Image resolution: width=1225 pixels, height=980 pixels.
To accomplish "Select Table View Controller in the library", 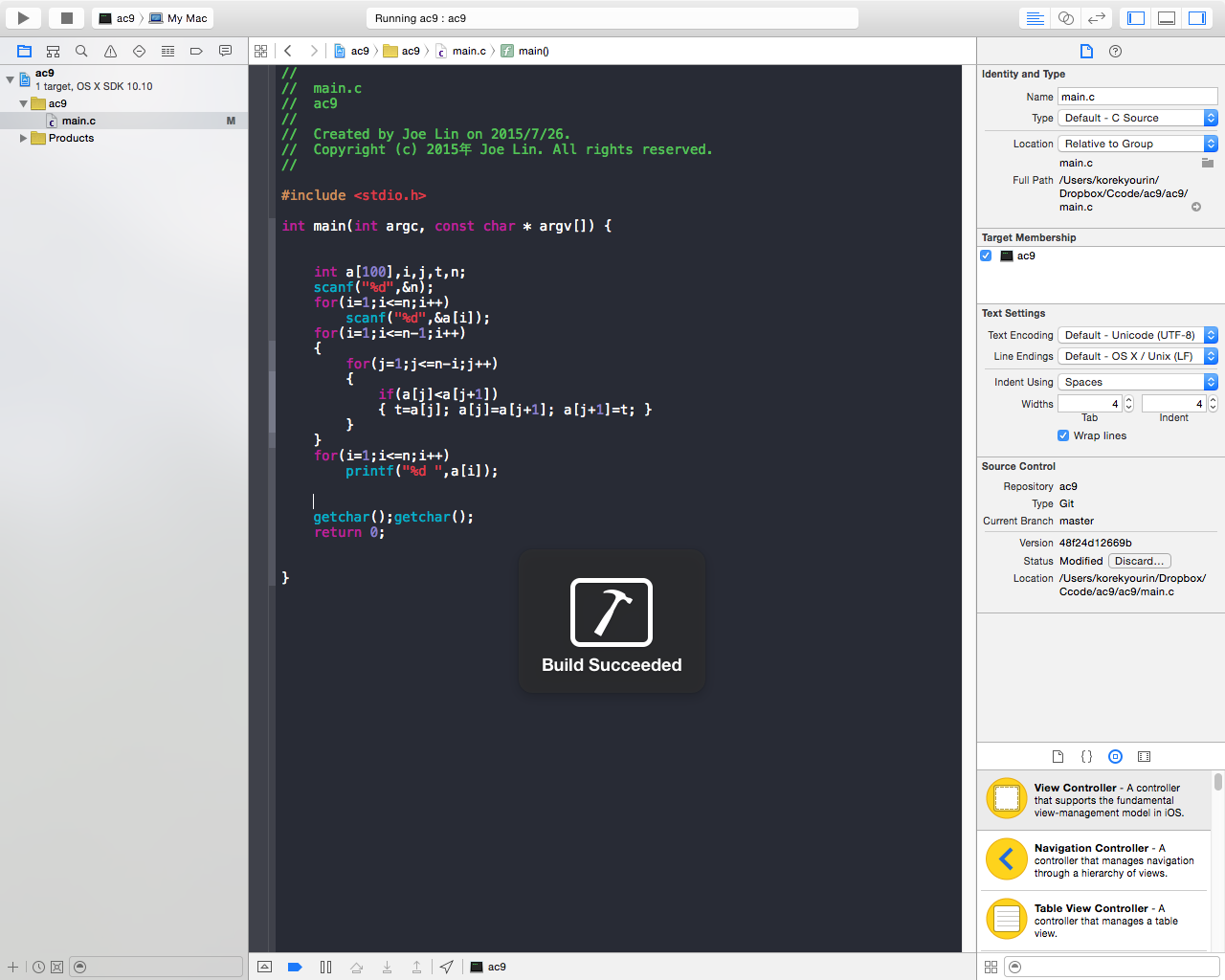I will point(1094,921).
